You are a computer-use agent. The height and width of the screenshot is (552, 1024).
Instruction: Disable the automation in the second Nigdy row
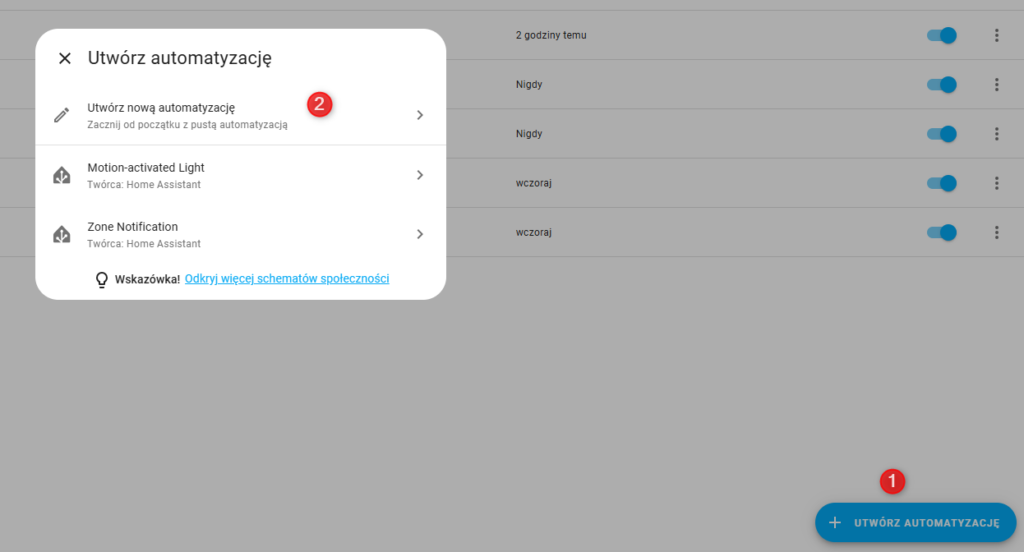(942, 133)
